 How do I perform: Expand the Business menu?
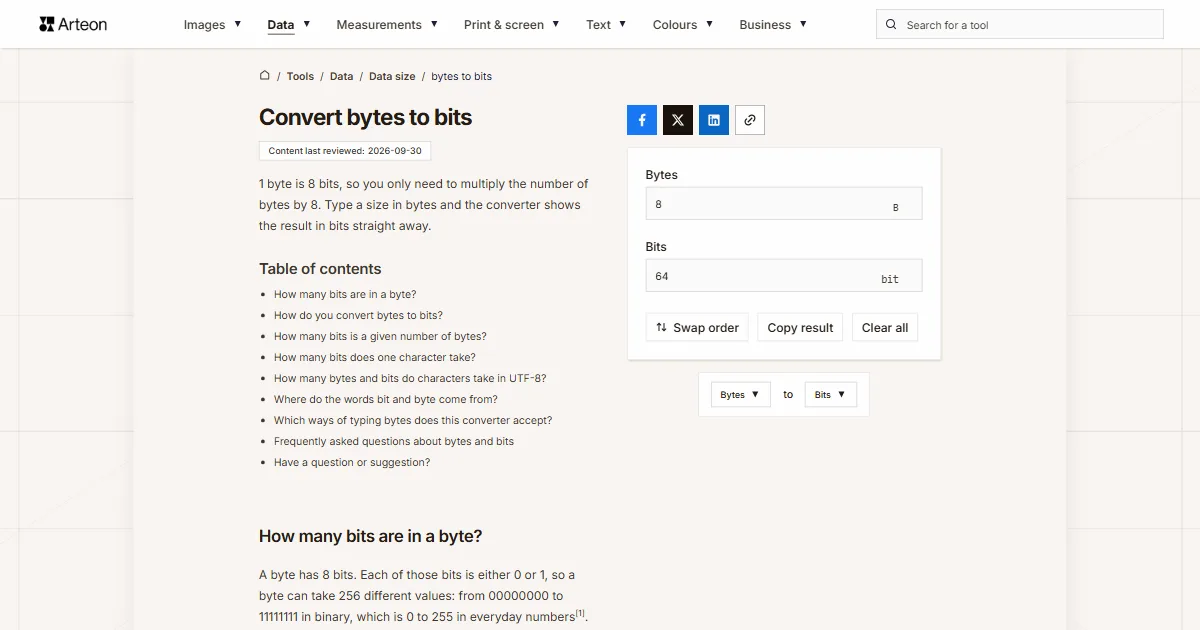(x=773, y=25)
